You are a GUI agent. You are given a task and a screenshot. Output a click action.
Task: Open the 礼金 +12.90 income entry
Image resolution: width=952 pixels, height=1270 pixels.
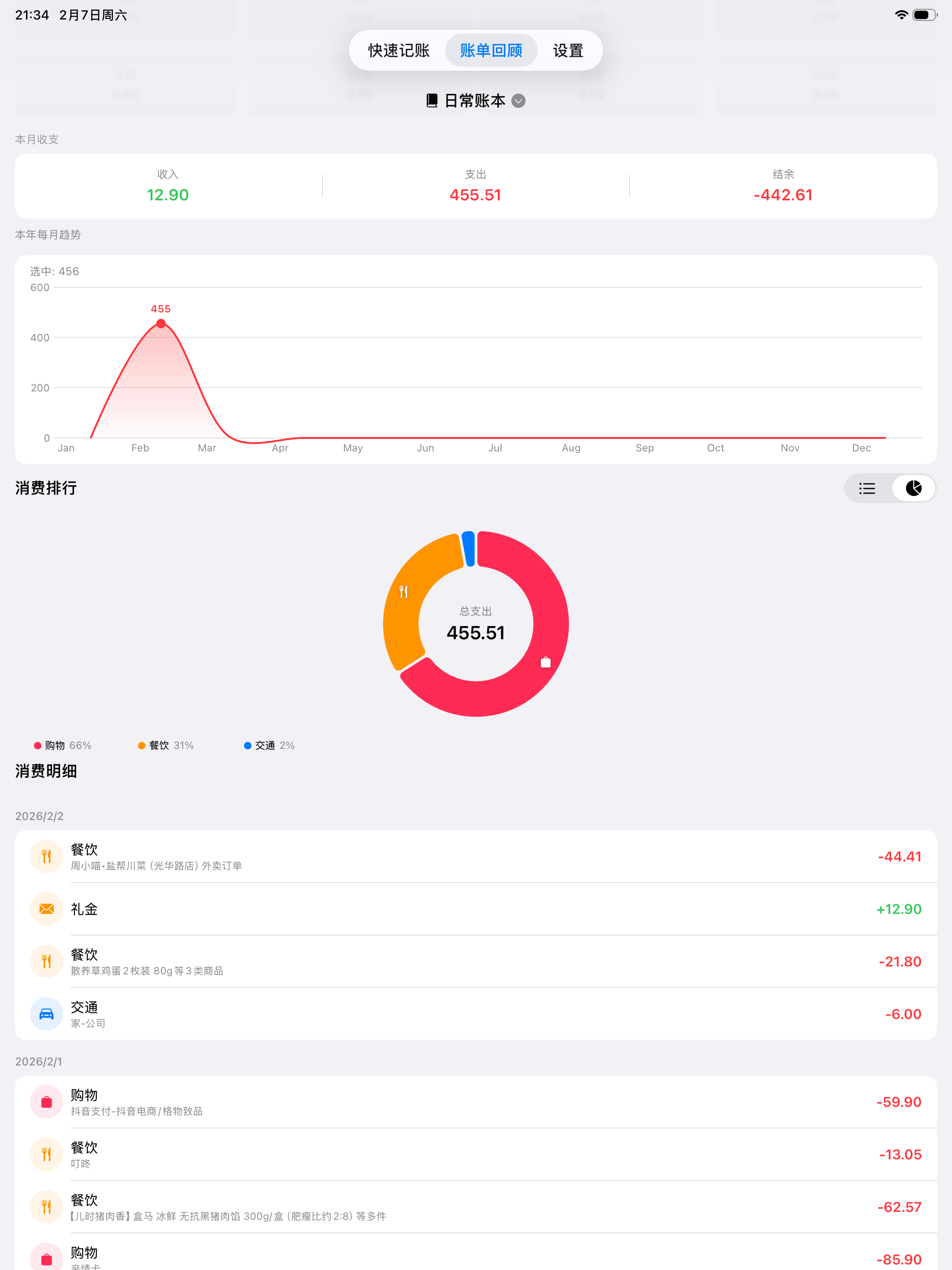[x=476, y=909]
